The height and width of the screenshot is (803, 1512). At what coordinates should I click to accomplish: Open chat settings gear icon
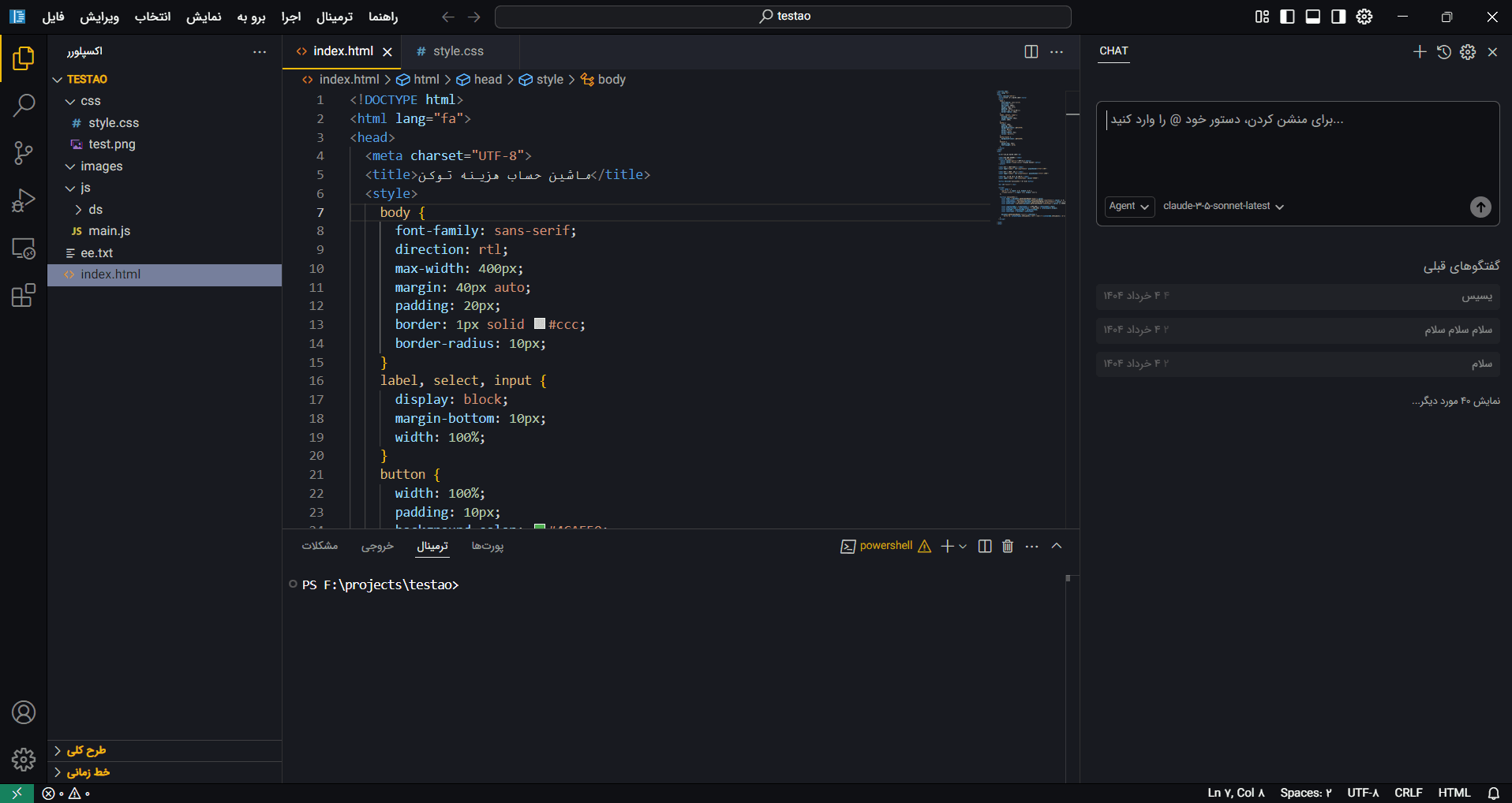[x=1468, y=51]
